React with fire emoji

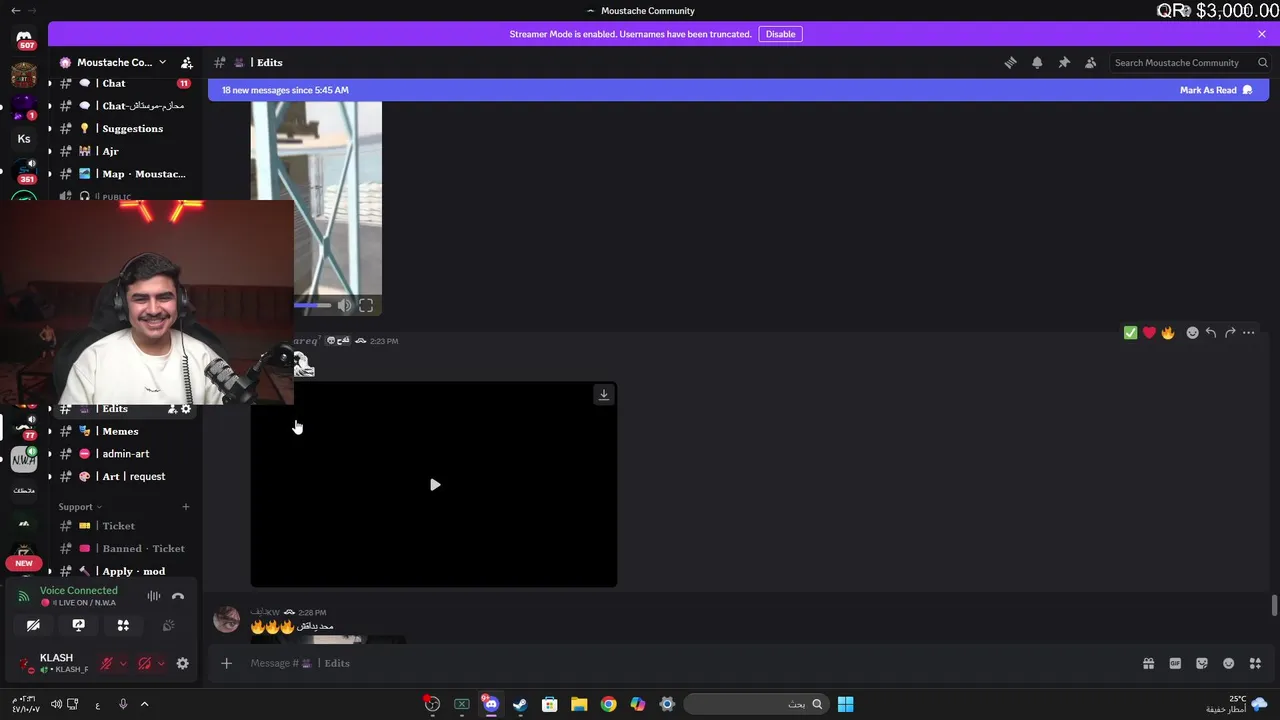pyautogui.click(x=1167, y=333)
